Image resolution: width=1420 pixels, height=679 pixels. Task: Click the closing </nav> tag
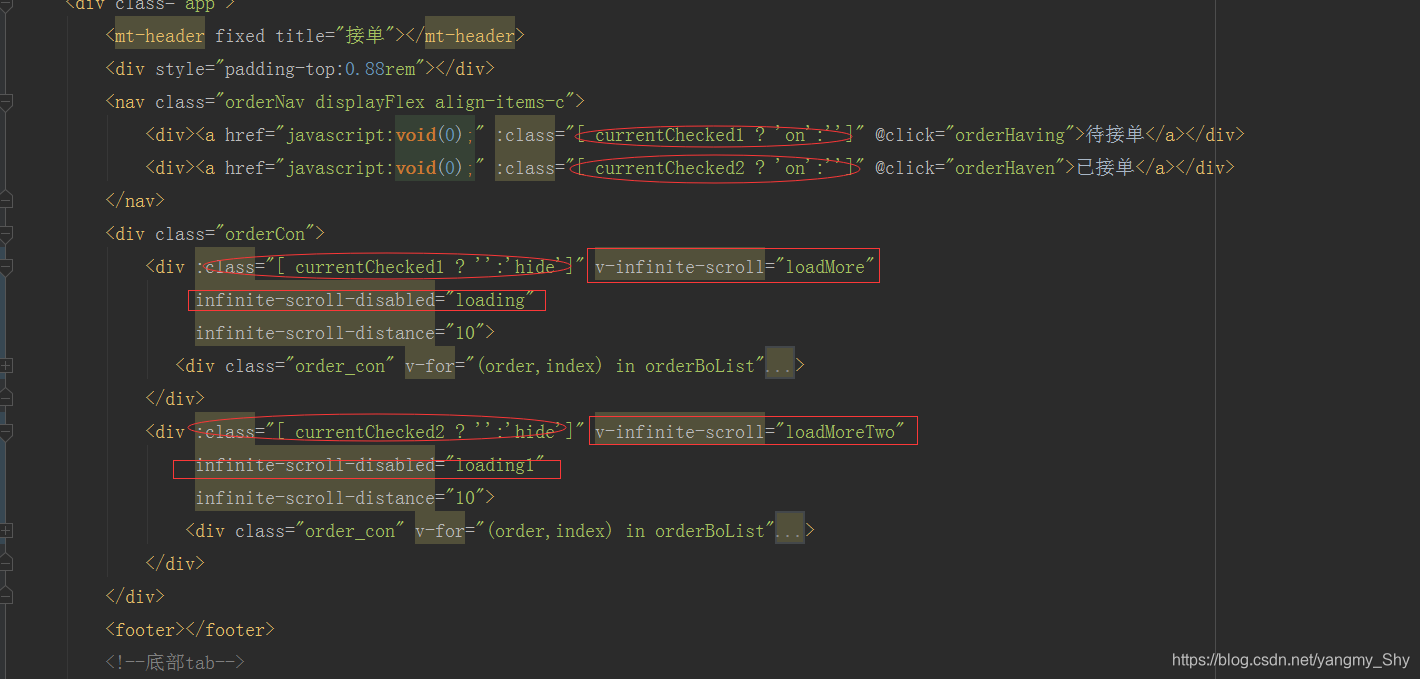[x=135, y=201]
